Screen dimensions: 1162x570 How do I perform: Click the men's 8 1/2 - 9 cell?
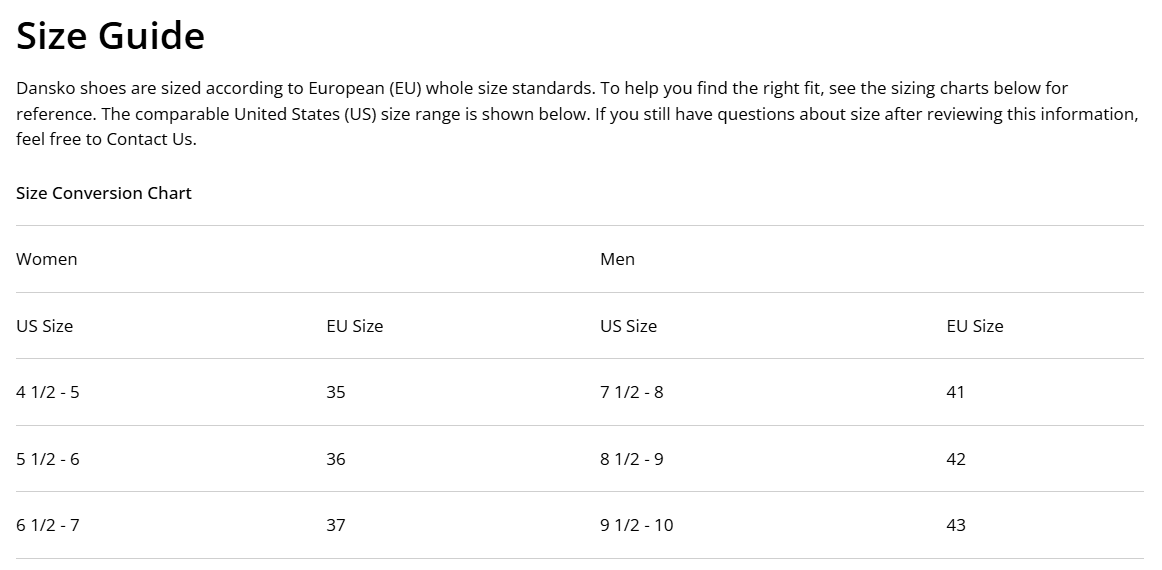632,459
